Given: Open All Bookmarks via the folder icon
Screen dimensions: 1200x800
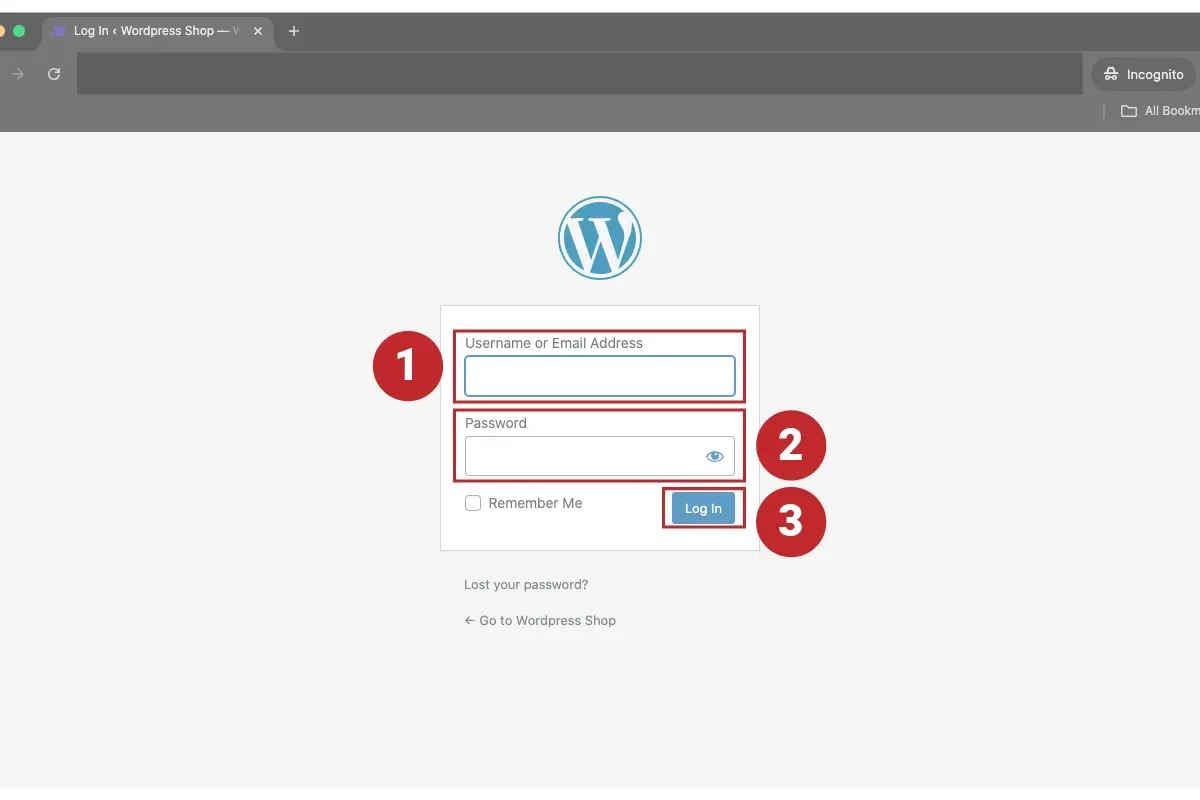Looking at the screenshot, I should point(1128,110).
